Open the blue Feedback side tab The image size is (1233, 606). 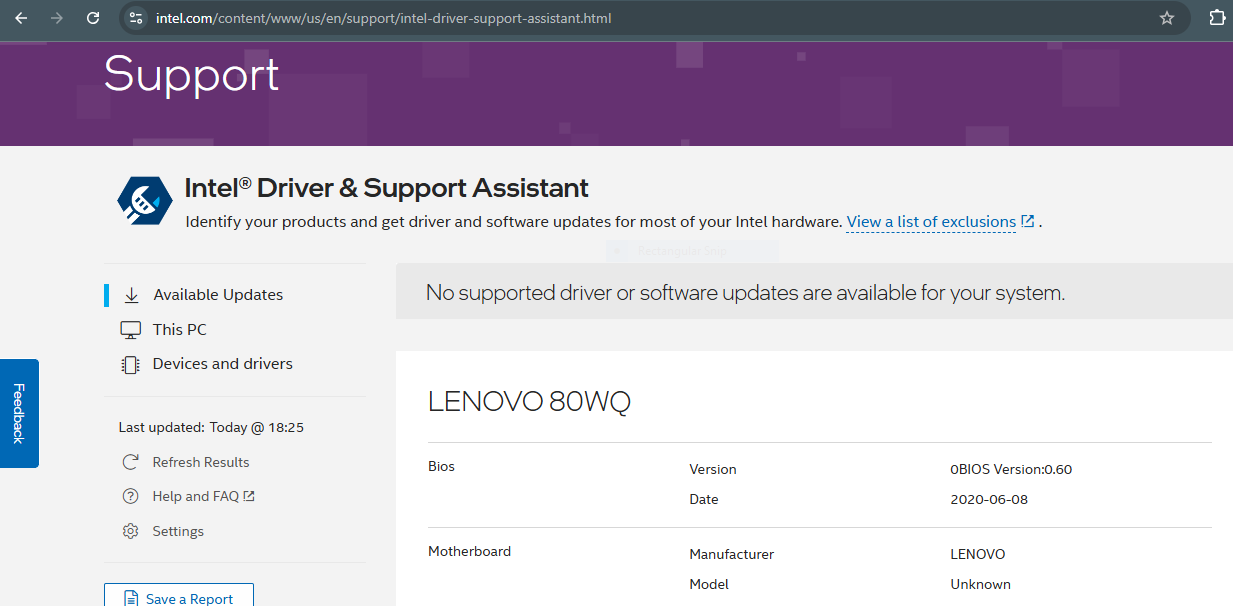point(19,413)
